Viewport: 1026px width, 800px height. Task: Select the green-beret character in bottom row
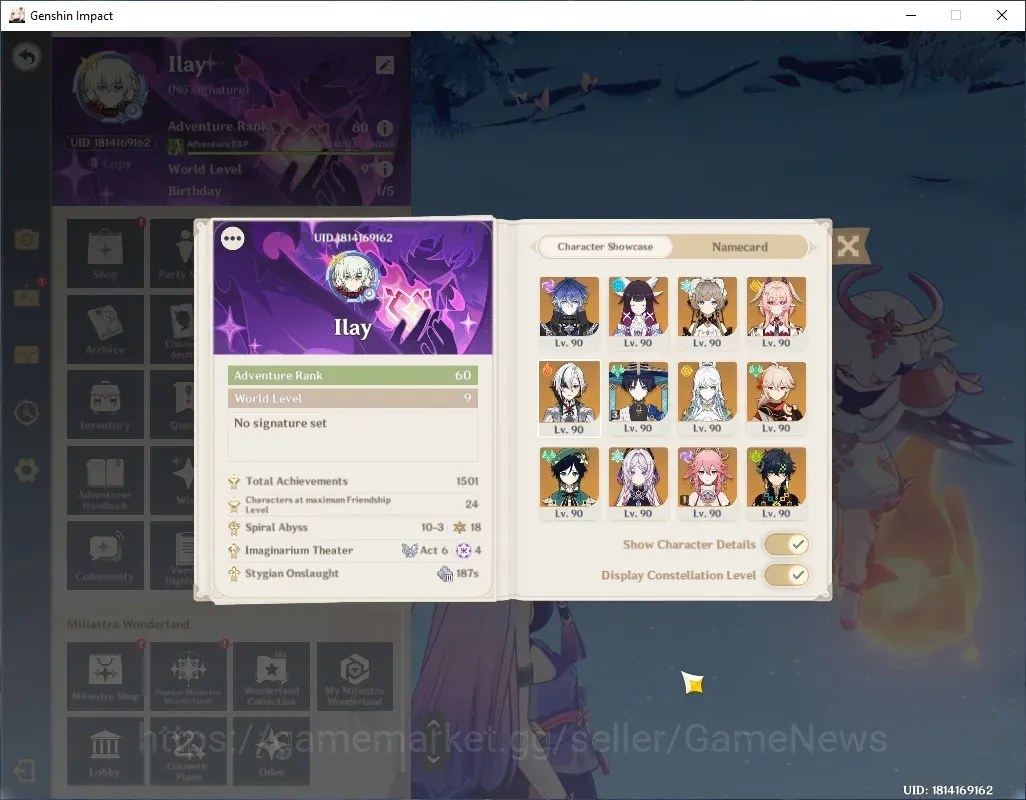tap(569, 483)
